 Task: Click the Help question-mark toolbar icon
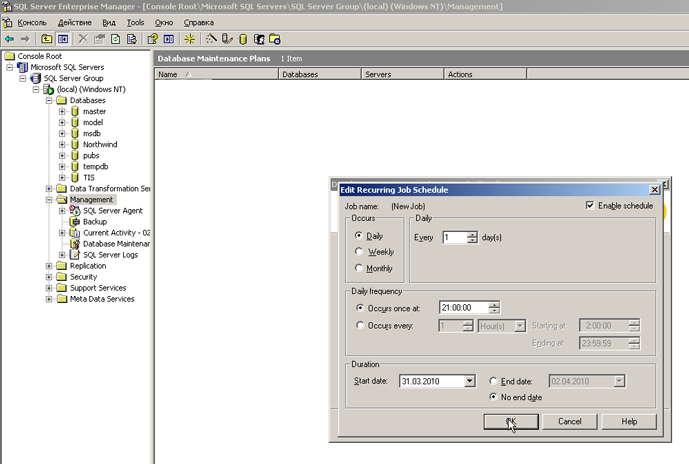[x=153, y=39]
